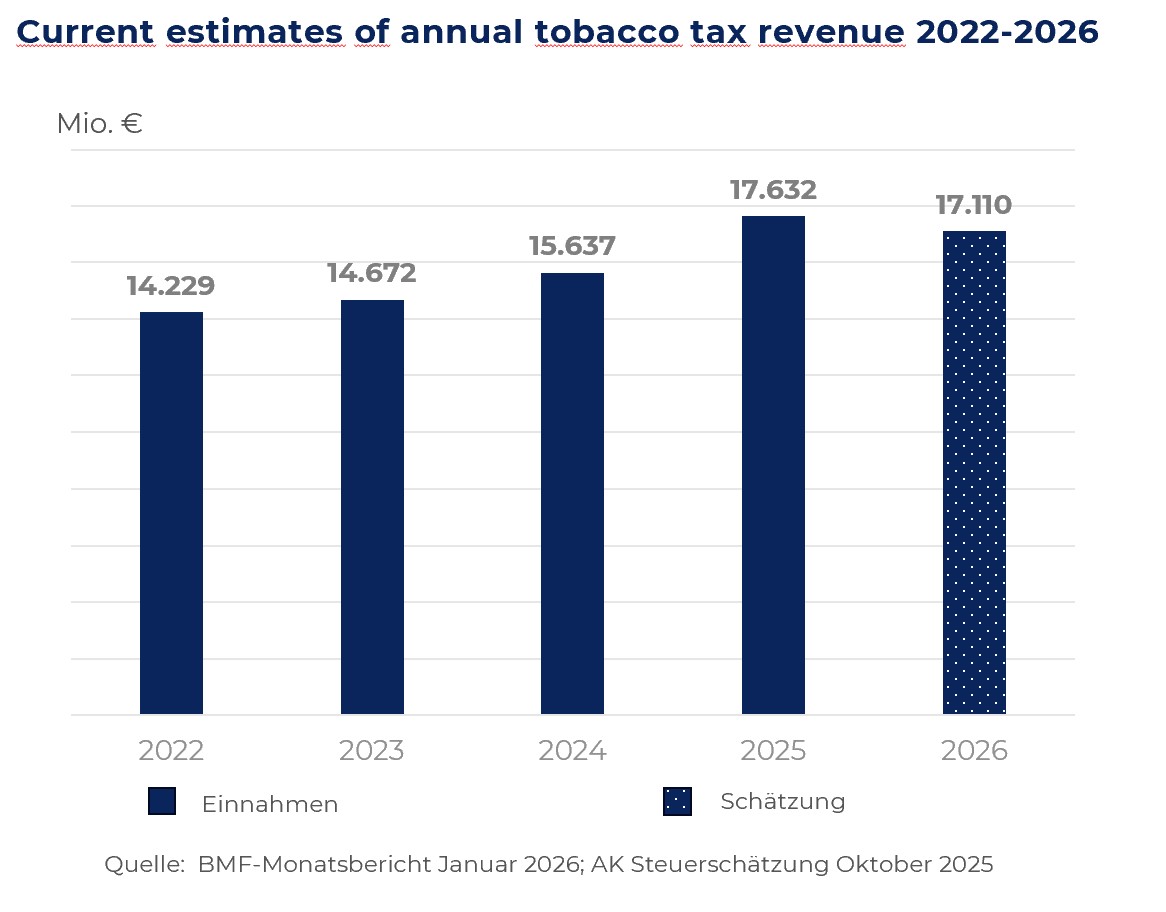The width and height of the screenshot is (1166, 912).
Task: Click the chart title heading
Action: (x=557, y=32)
